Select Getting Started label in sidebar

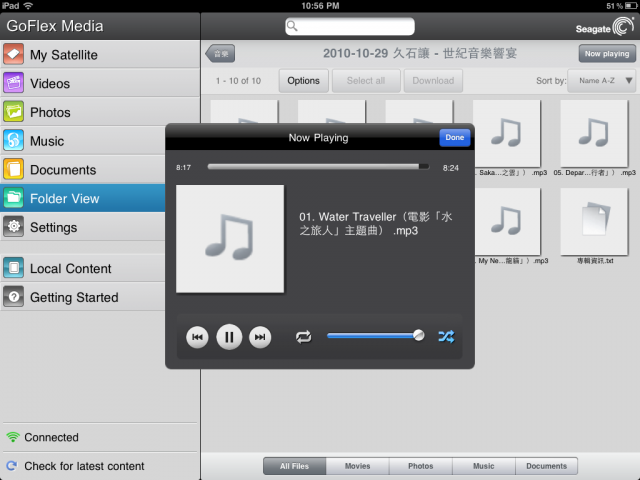74,298
